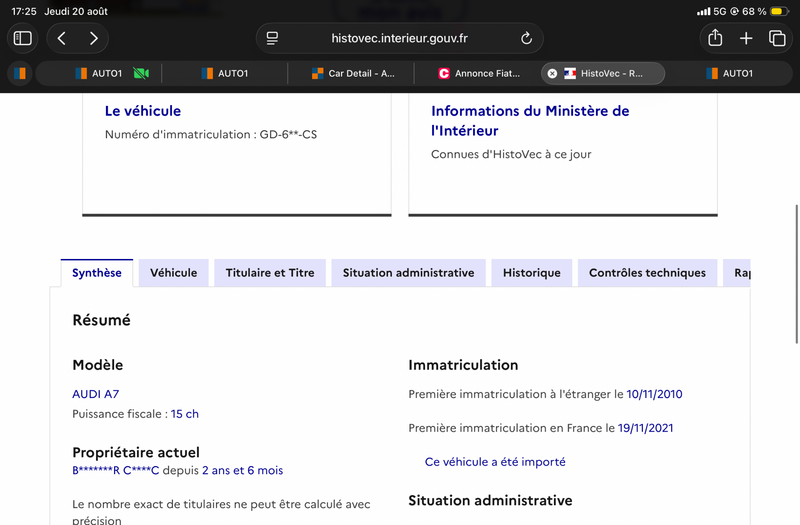The width and height of the screenshot is (800, 525).
Task: Open the Safari sidebar
Action: [22, 38]
